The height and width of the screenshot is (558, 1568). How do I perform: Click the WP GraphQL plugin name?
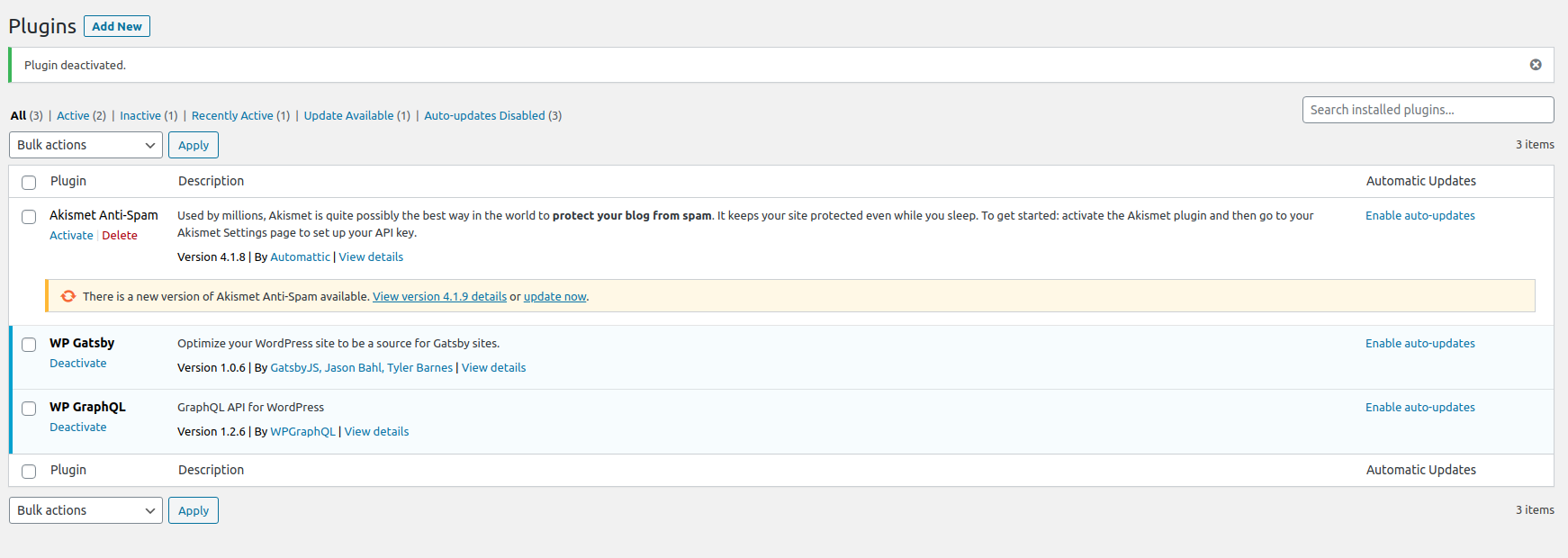pos(87,407)
